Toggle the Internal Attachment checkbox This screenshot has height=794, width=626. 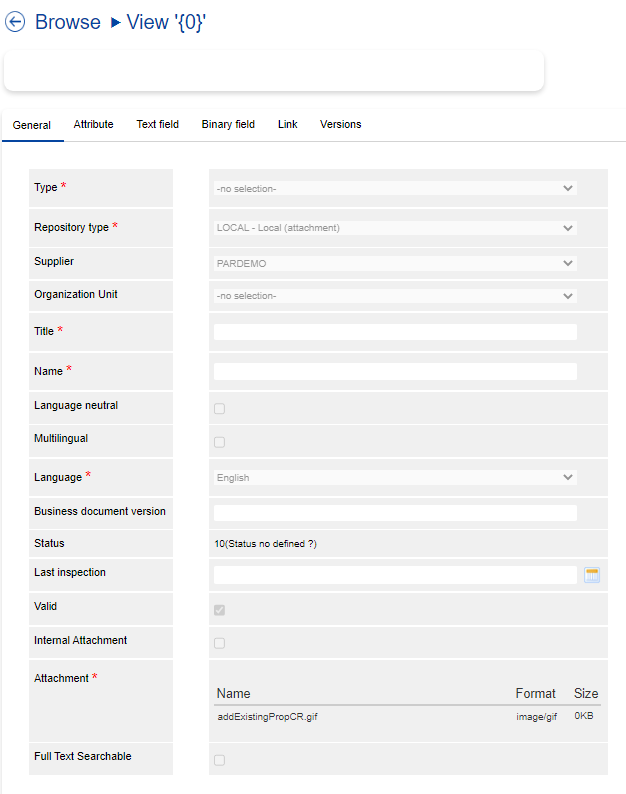(219, 643)
